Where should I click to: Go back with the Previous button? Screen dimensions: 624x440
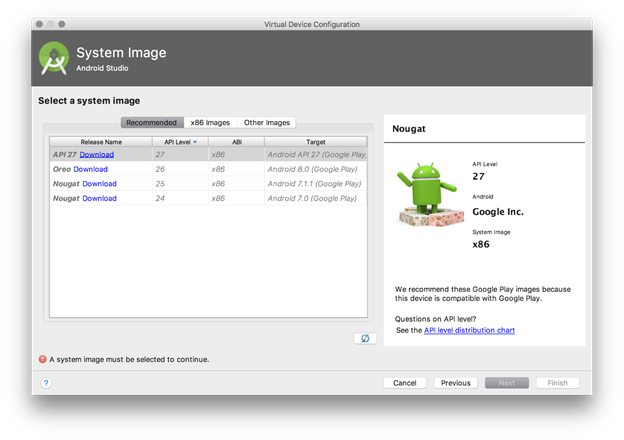point(456,383)
